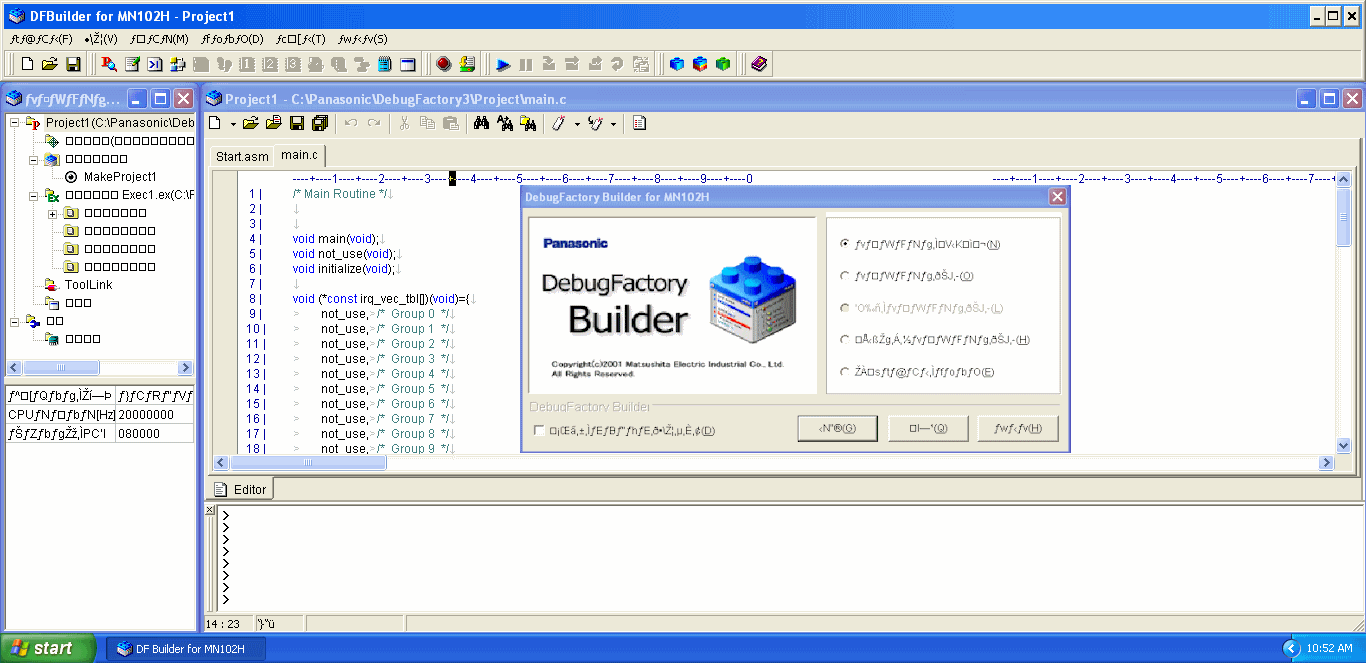Open the menu ending with (D)
This screenshot has height=663, width=1366.
pos(232,39)
